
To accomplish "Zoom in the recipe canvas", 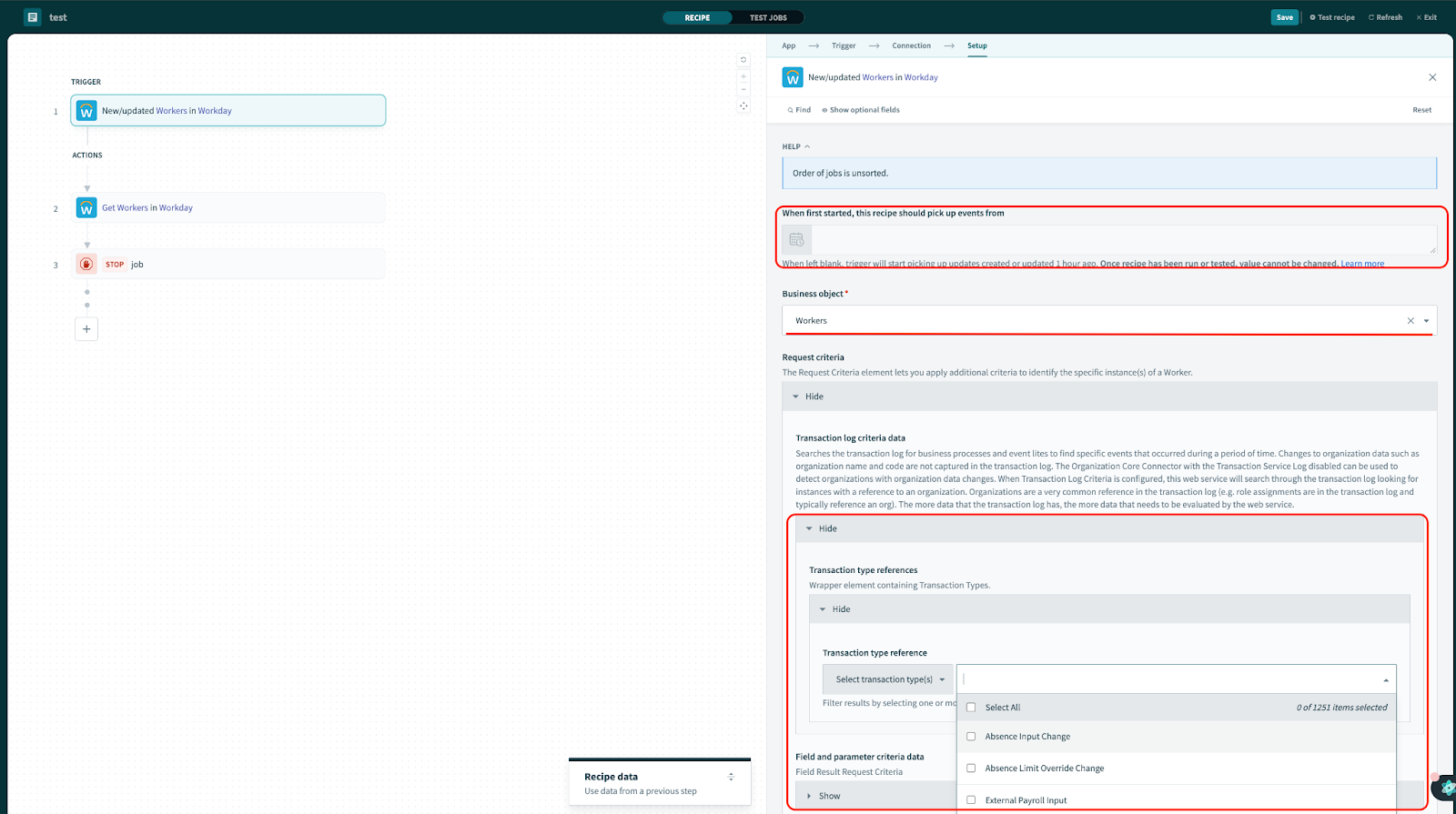I will click(743, 76).
